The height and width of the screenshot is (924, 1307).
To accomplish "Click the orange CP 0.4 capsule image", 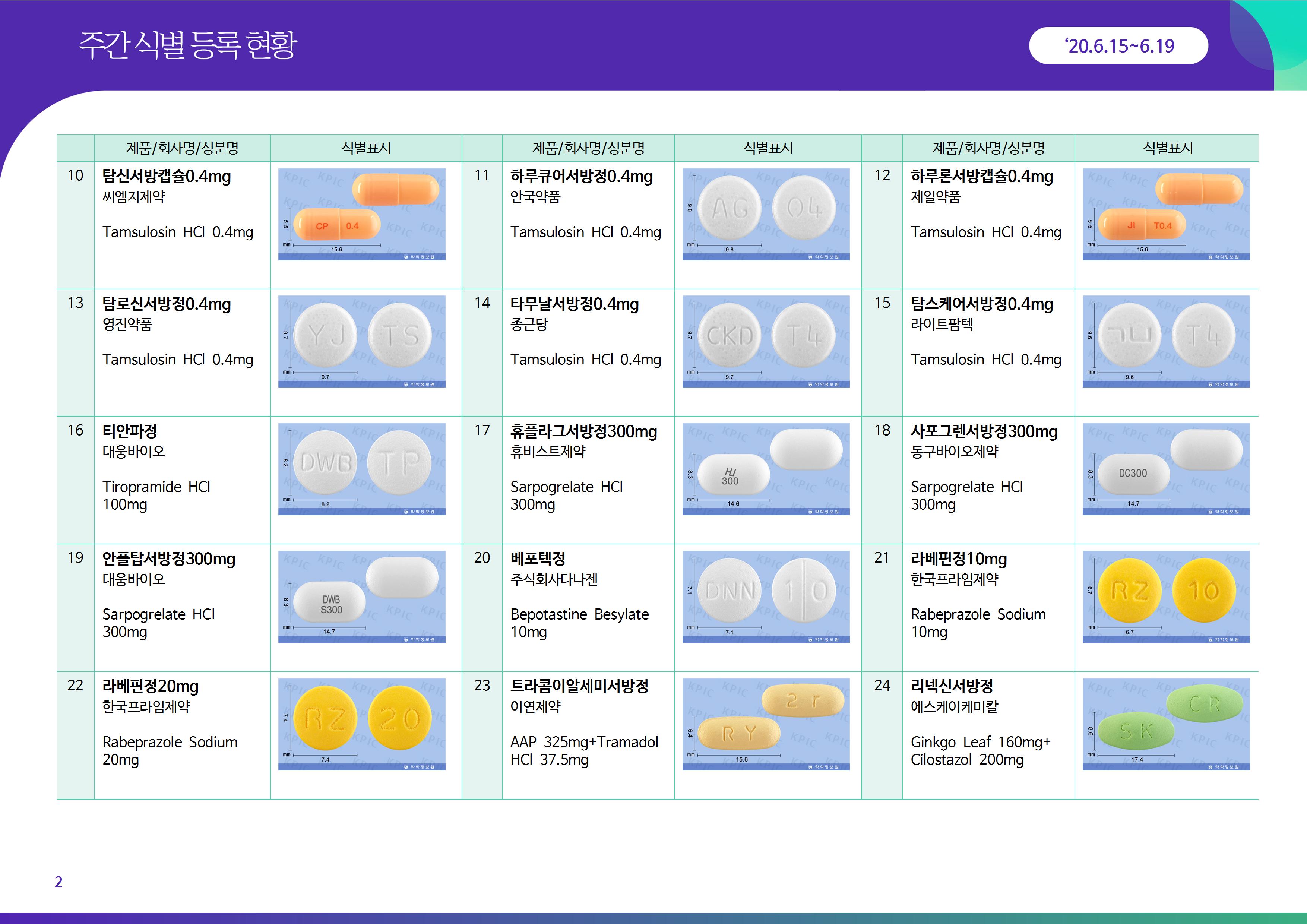I will 361,214.
